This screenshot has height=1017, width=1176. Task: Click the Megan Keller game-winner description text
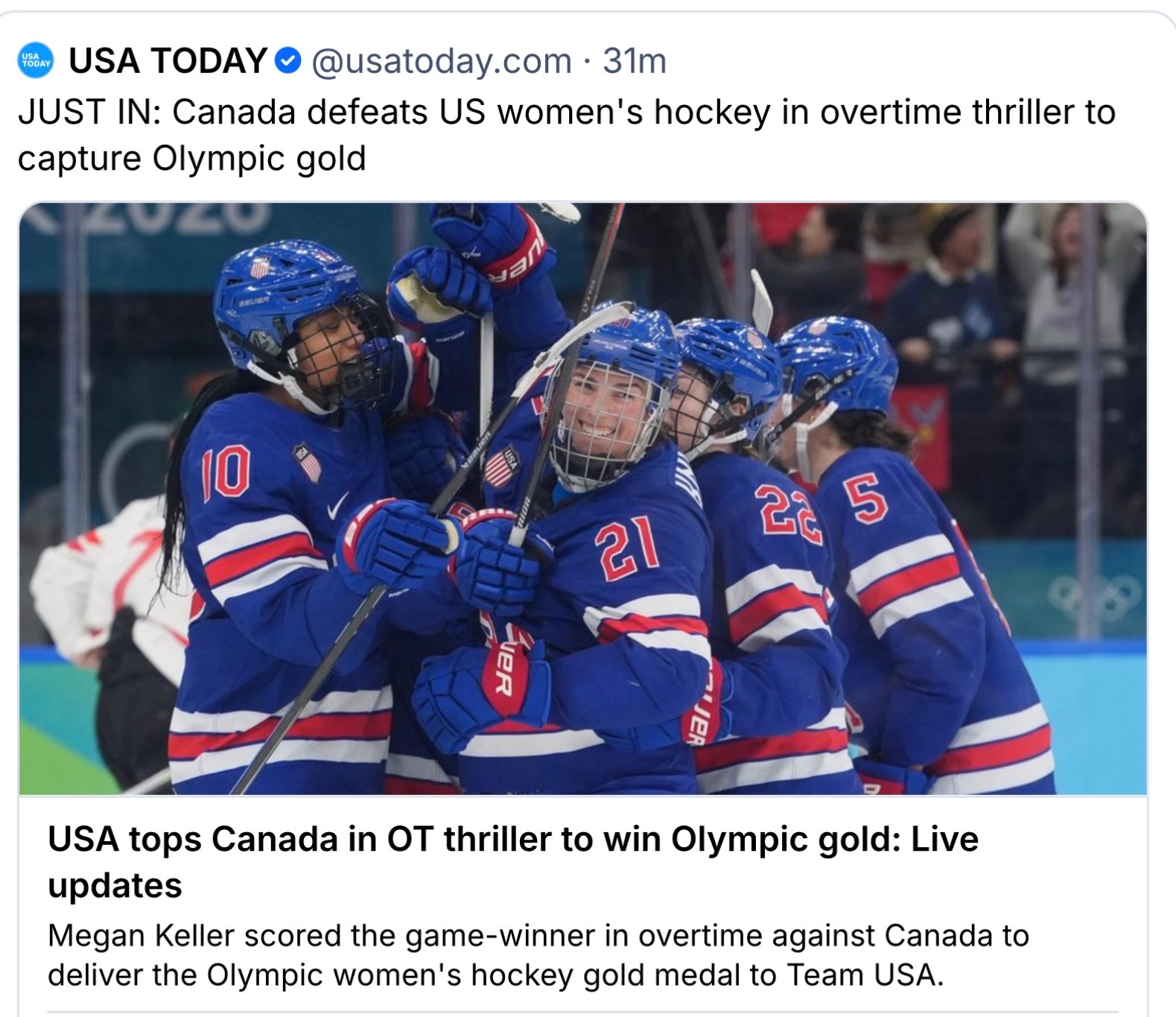click(538, 954)
